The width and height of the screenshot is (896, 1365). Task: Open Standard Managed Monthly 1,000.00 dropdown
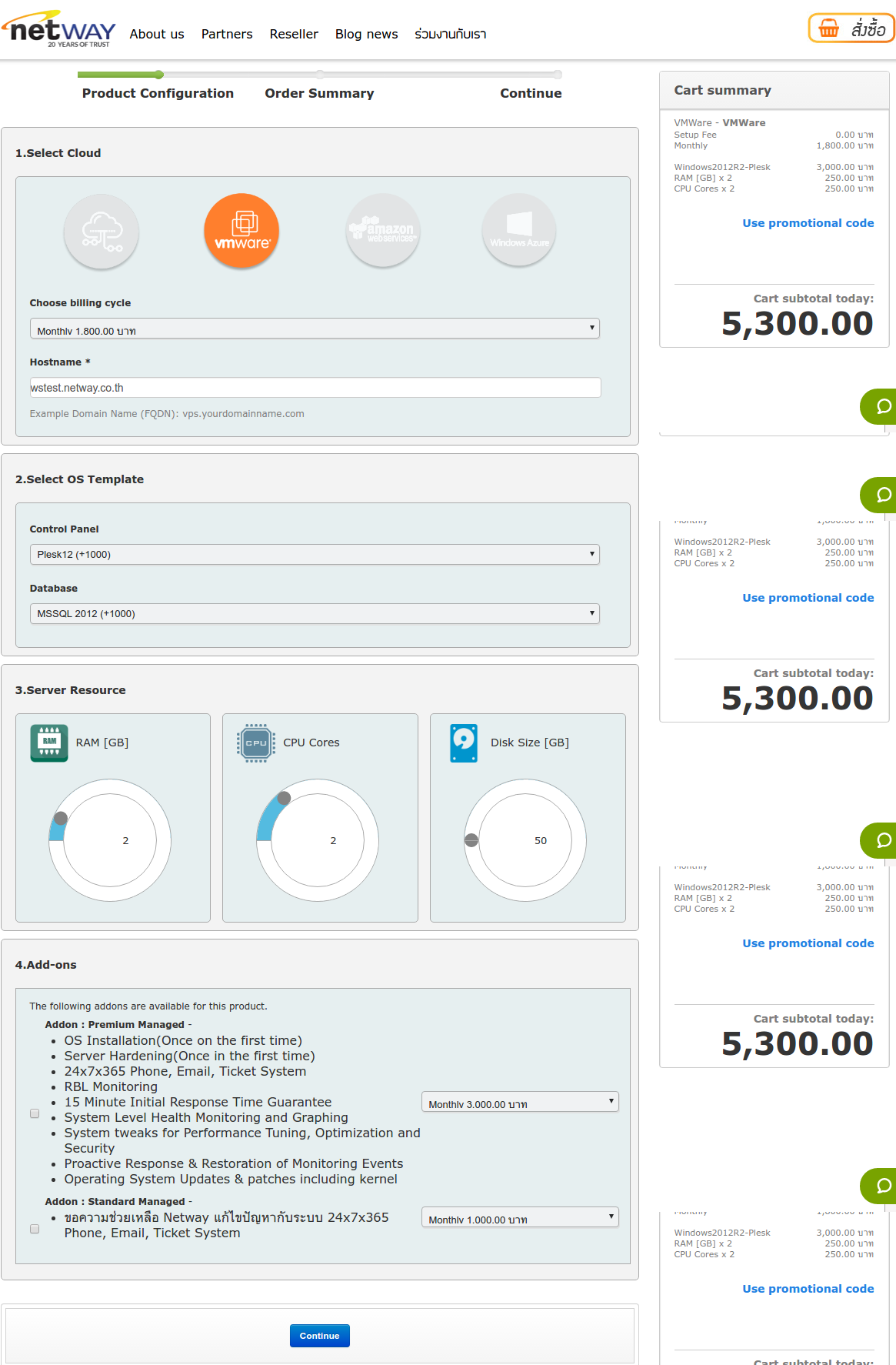[520, 1217]
